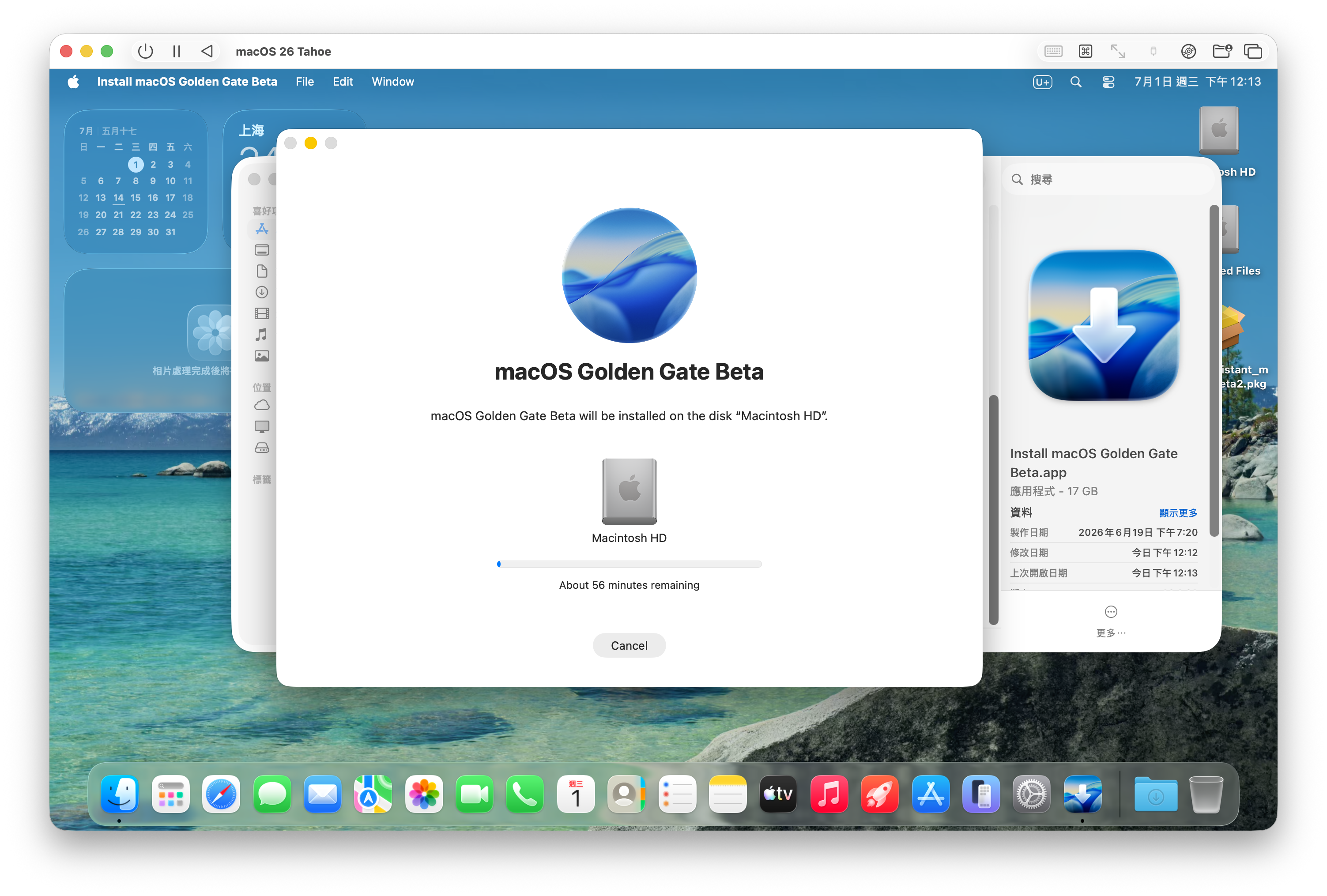Open the Edit menu
This screenshot has height=896, width=1327.
(343, 82)
